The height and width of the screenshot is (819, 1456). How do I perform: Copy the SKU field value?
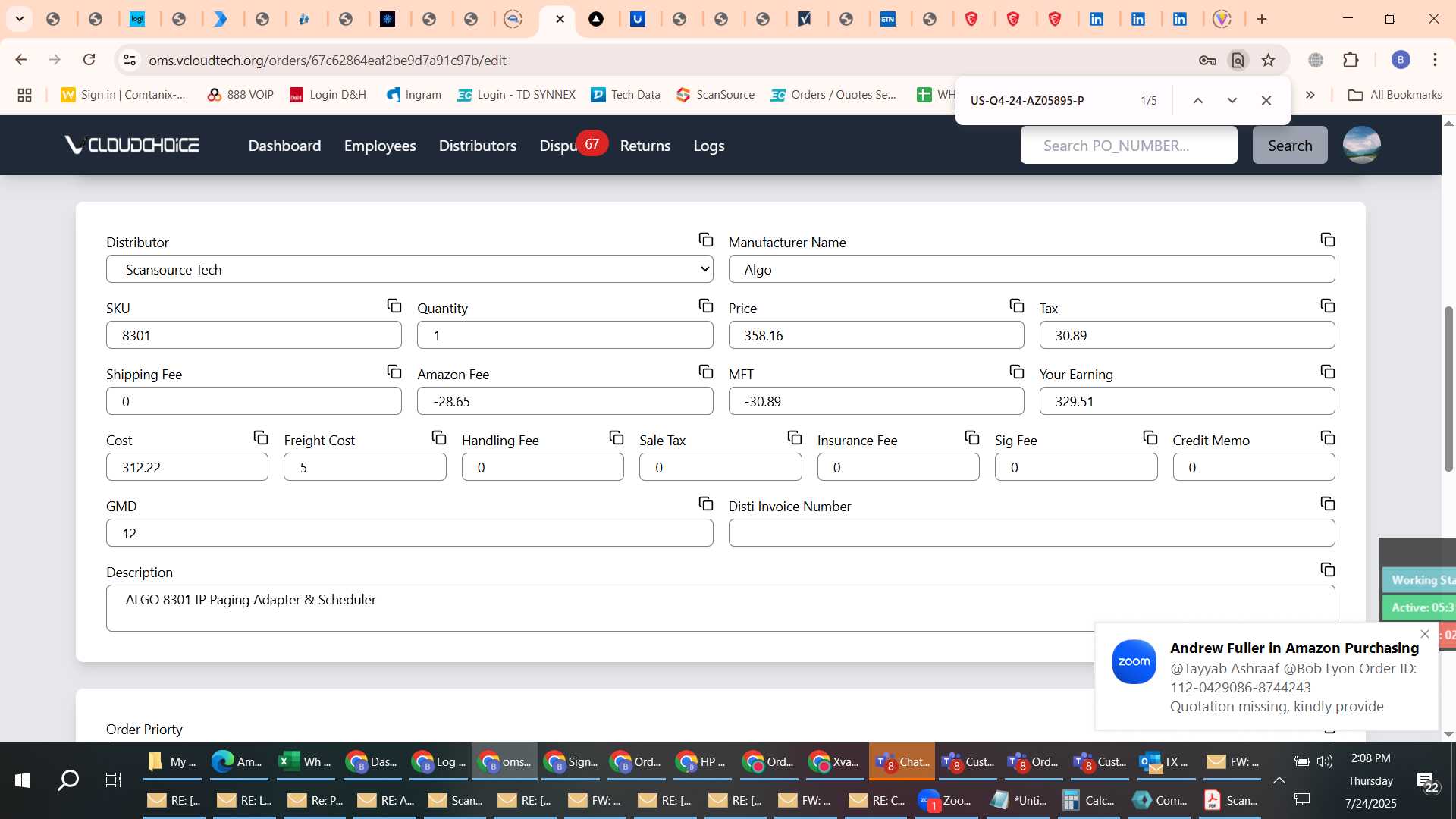pos(394,306)
